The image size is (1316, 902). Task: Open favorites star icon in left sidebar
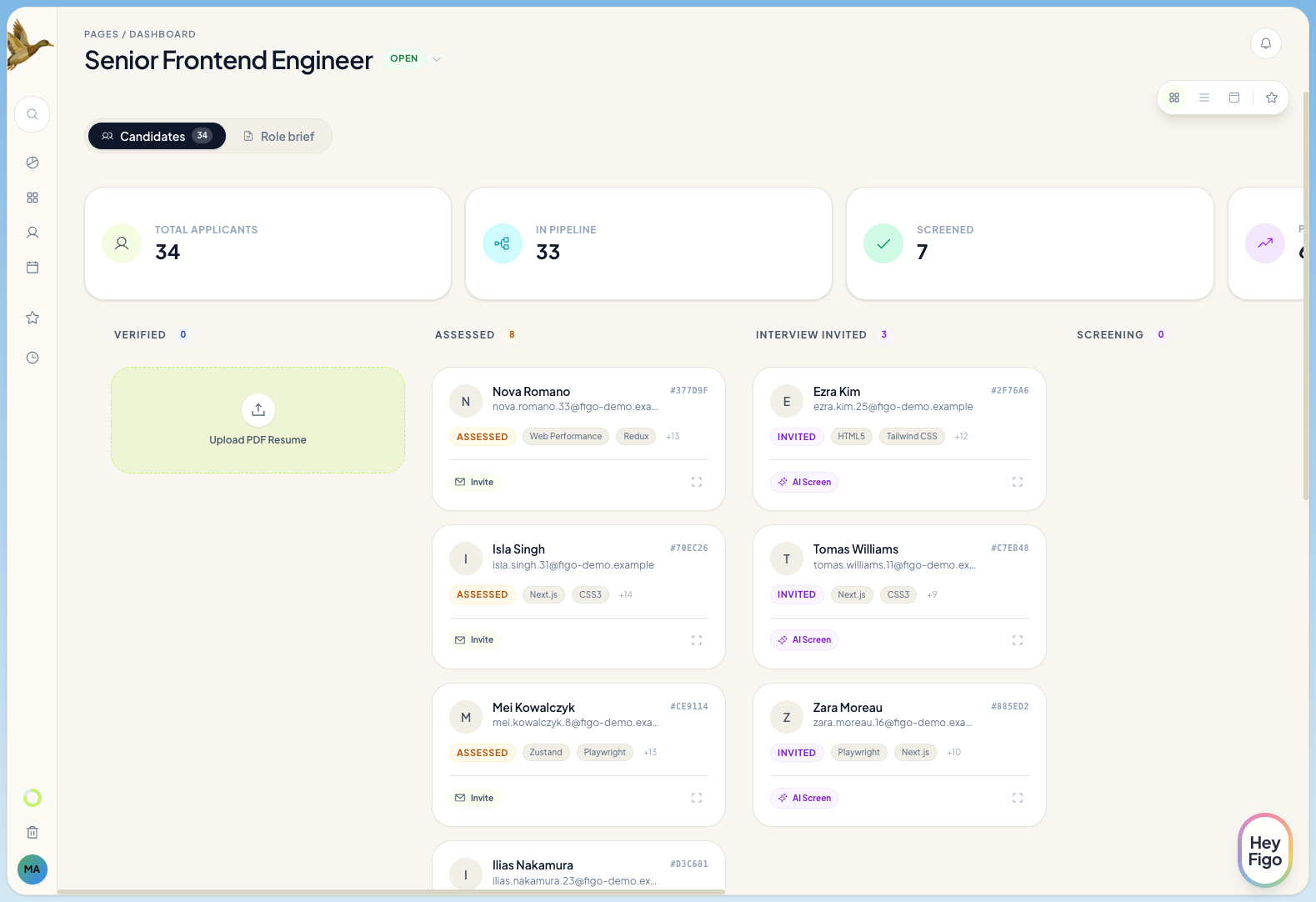point(33,318)
